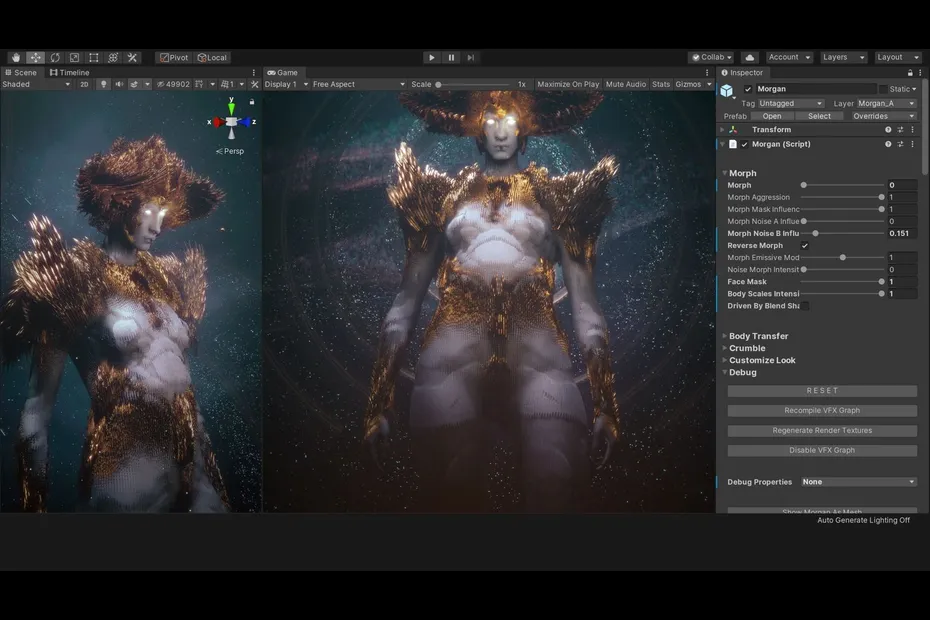Viewport: 930px width, 620px height.
Task: Switch to the Game tab
Action: point(282,72)
